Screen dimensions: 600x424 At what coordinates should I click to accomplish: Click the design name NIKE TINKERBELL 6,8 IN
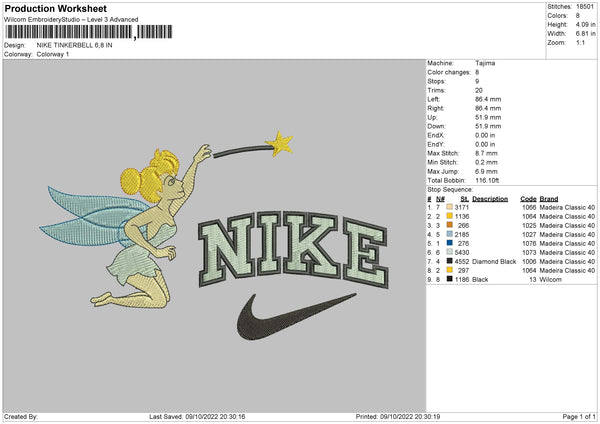click(74, 45)
